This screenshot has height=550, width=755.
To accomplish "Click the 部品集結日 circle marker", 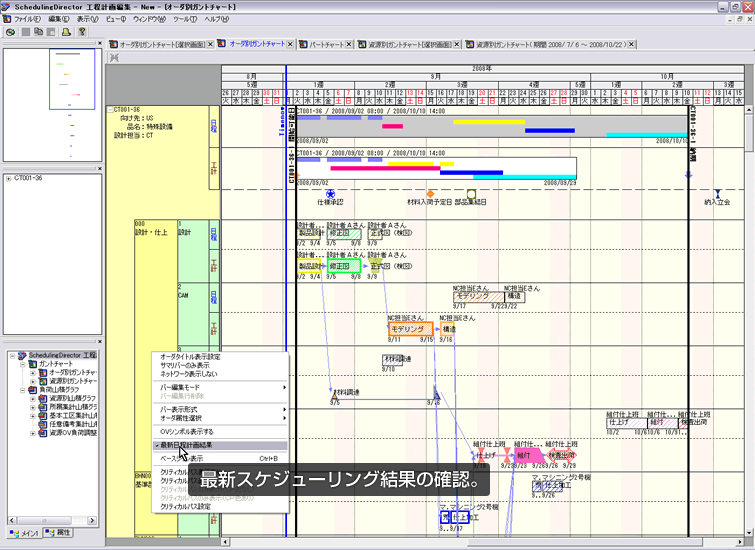I will [471, 194].
